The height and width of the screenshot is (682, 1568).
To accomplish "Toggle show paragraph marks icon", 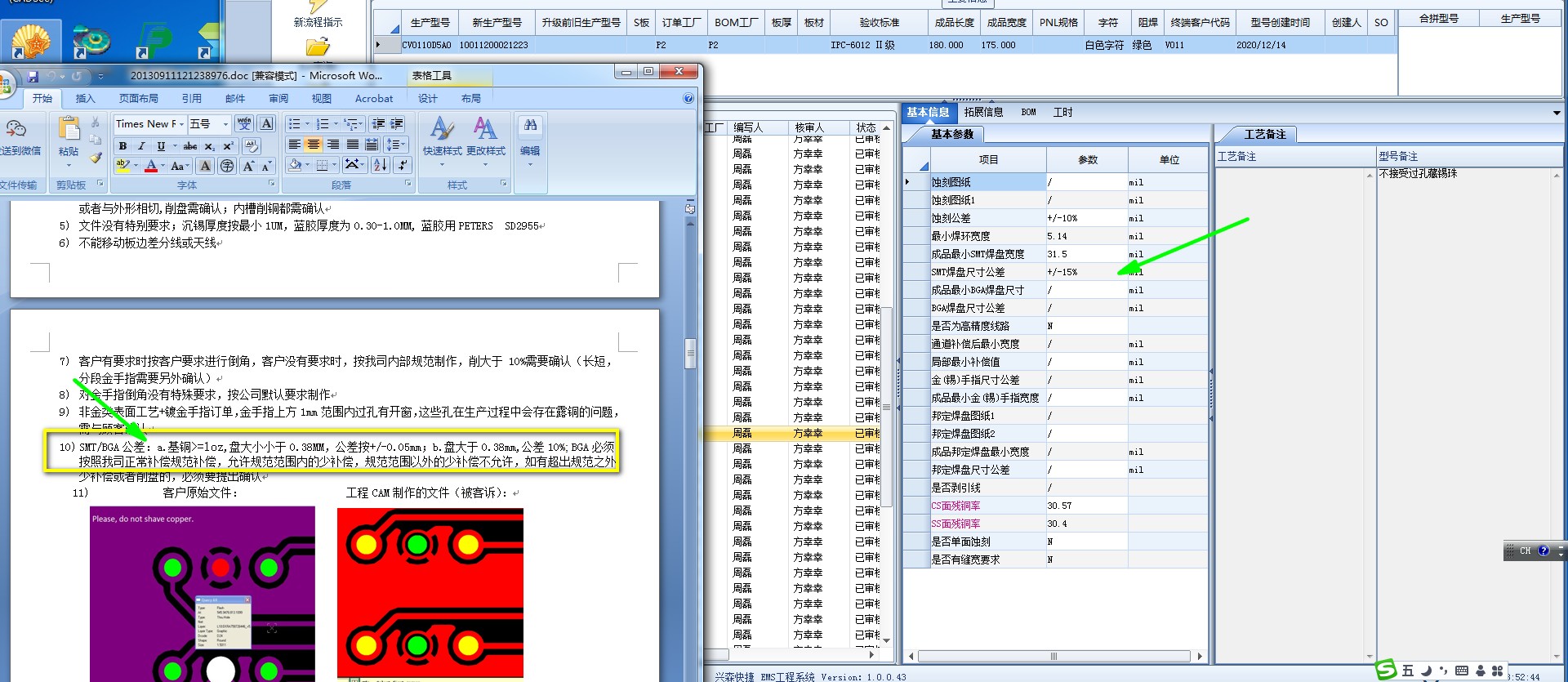I will [403, 165].
